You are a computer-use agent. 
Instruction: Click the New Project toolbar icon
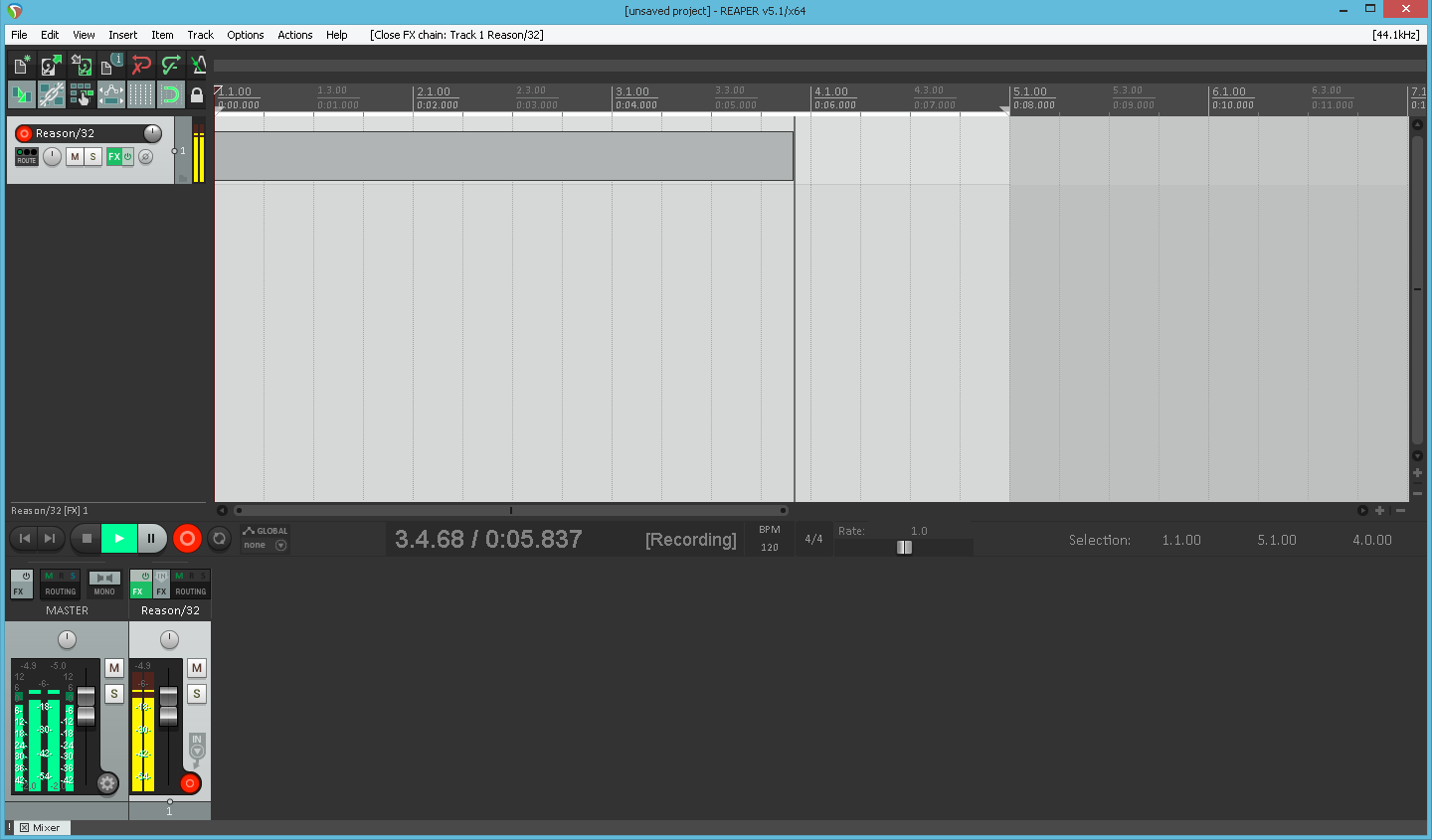(x=21, y=66)
